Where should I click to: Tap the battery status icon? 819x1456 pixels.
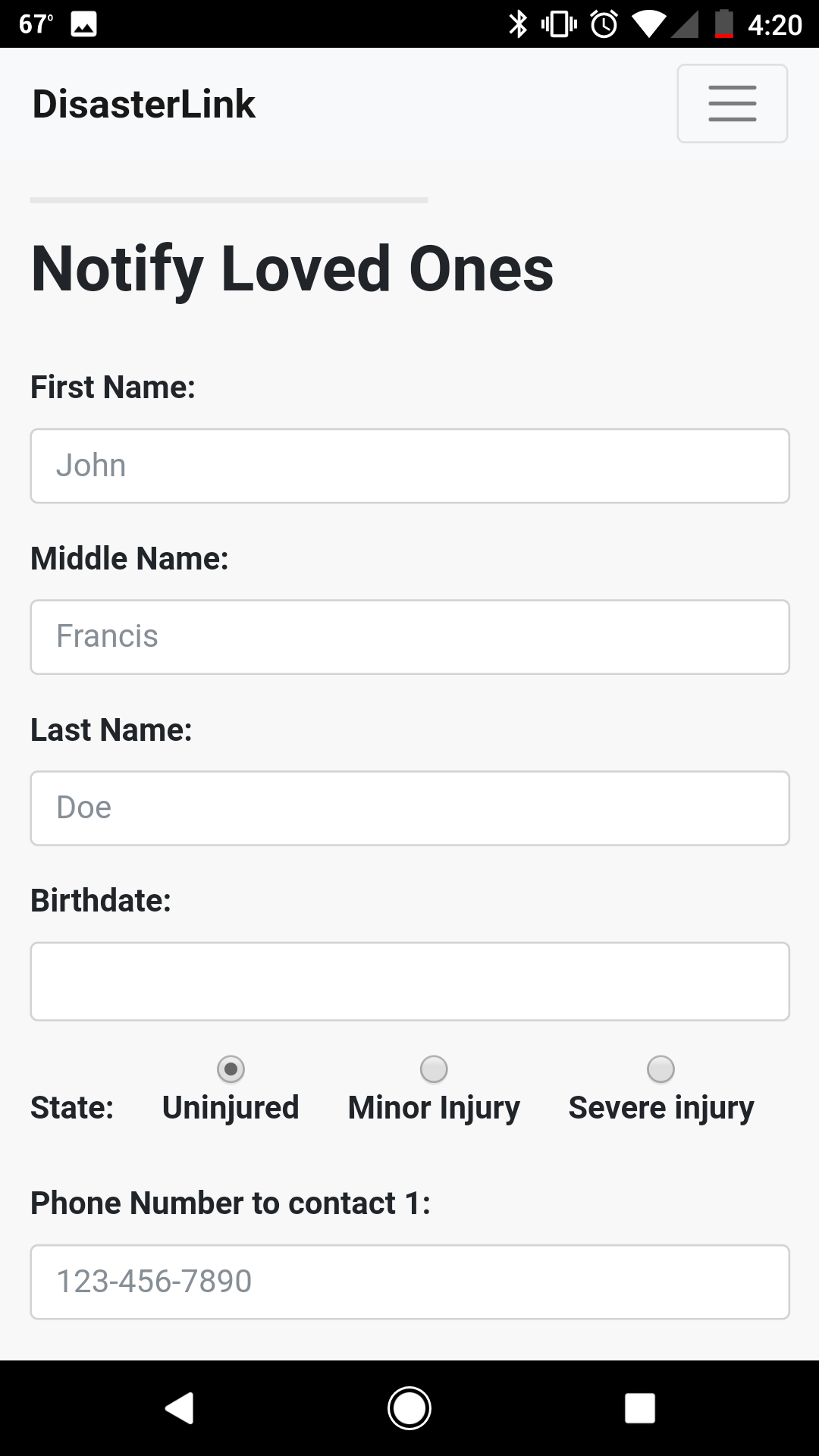coord(725,24)
